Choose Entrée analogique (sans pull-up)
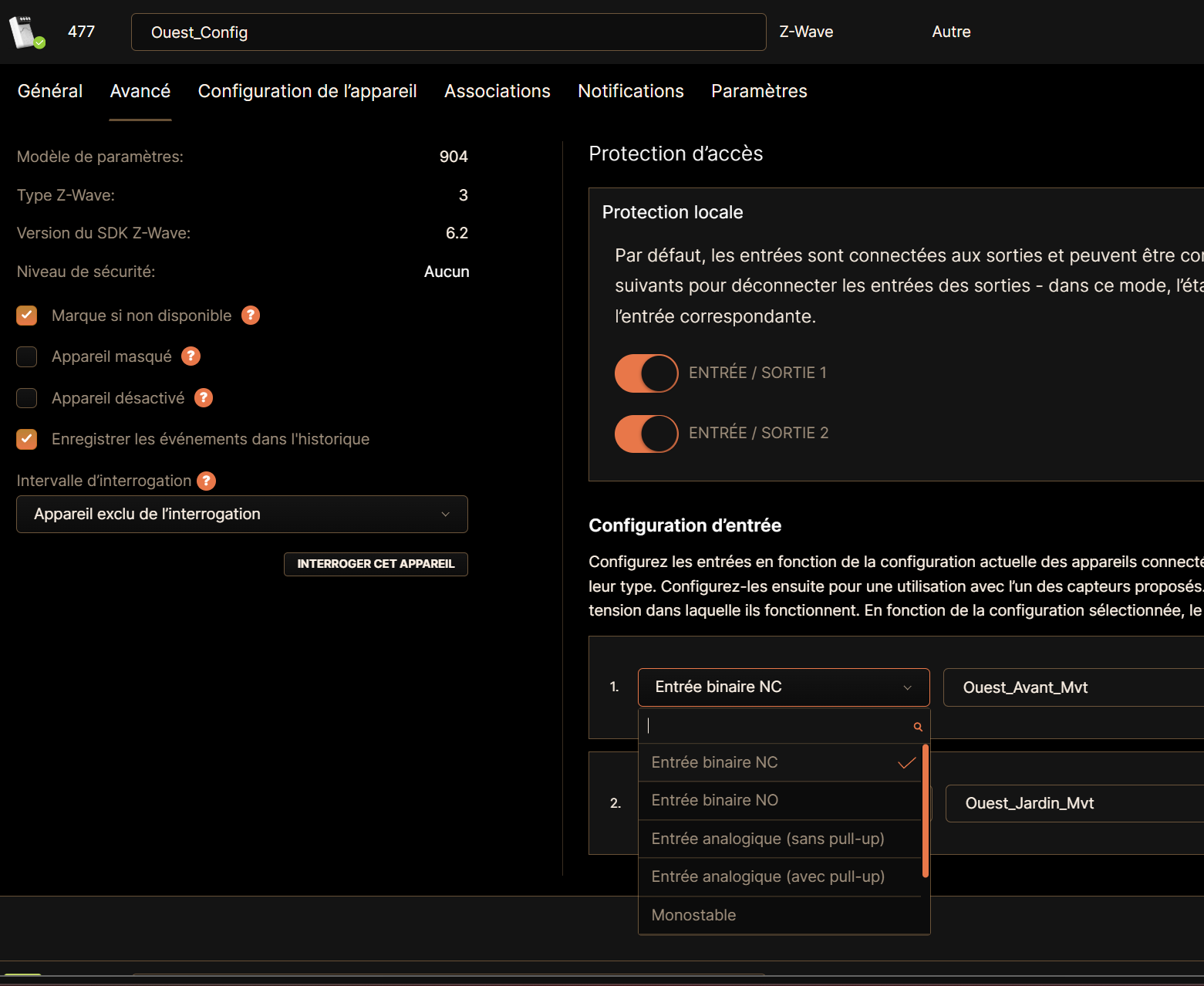 [x=781, y=839]
